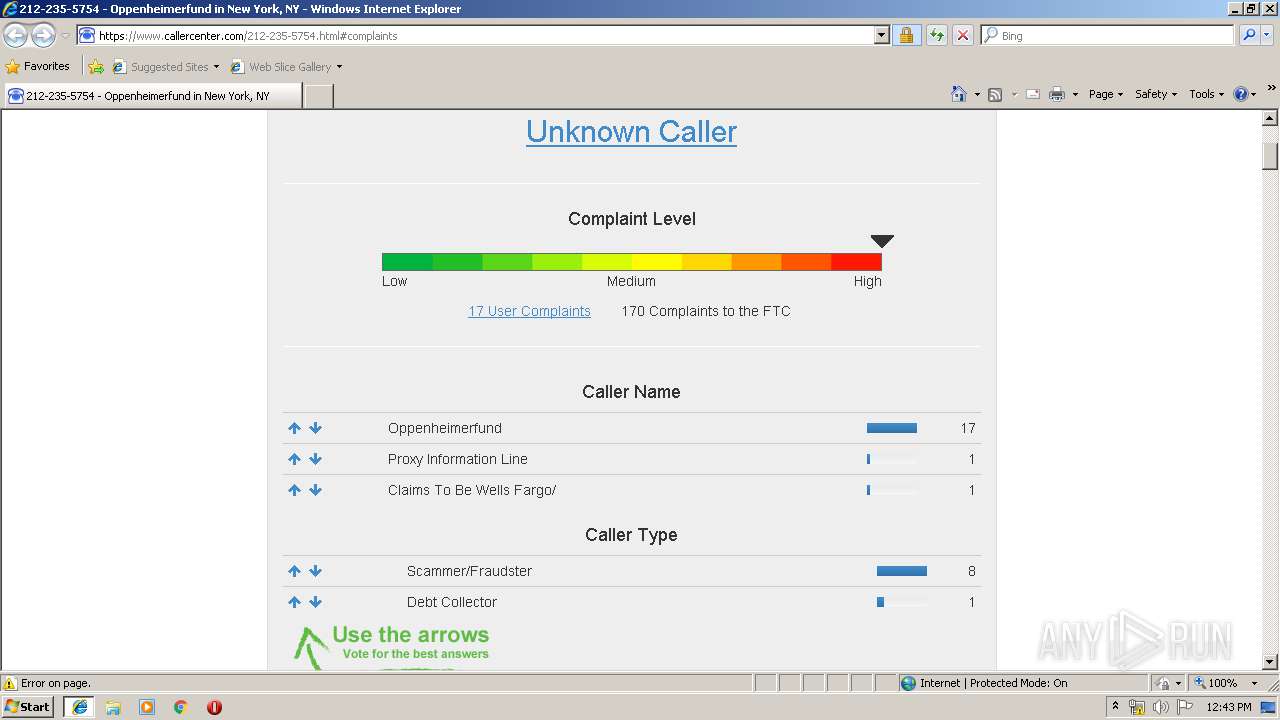Upvote Claims To Be Wells Fargo/ entry

[294, 490]
